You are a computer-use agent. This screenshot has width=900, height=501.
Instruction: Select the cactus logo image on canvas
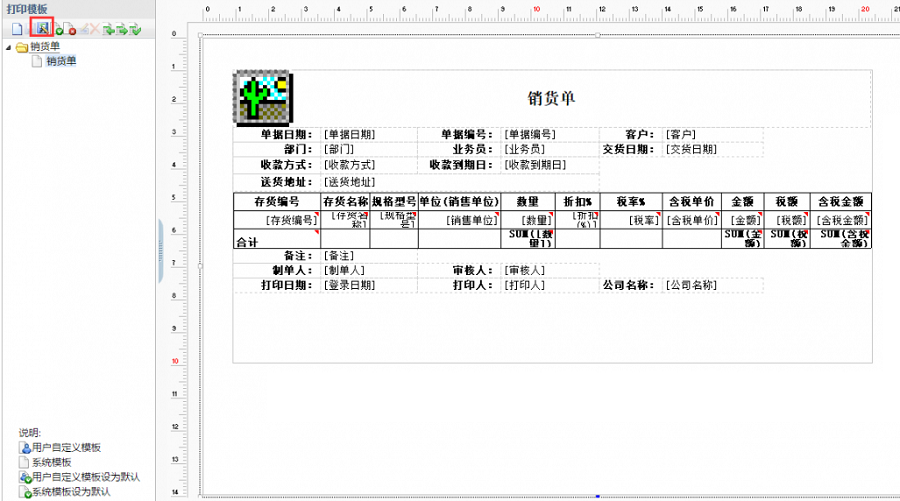[263, 98]
